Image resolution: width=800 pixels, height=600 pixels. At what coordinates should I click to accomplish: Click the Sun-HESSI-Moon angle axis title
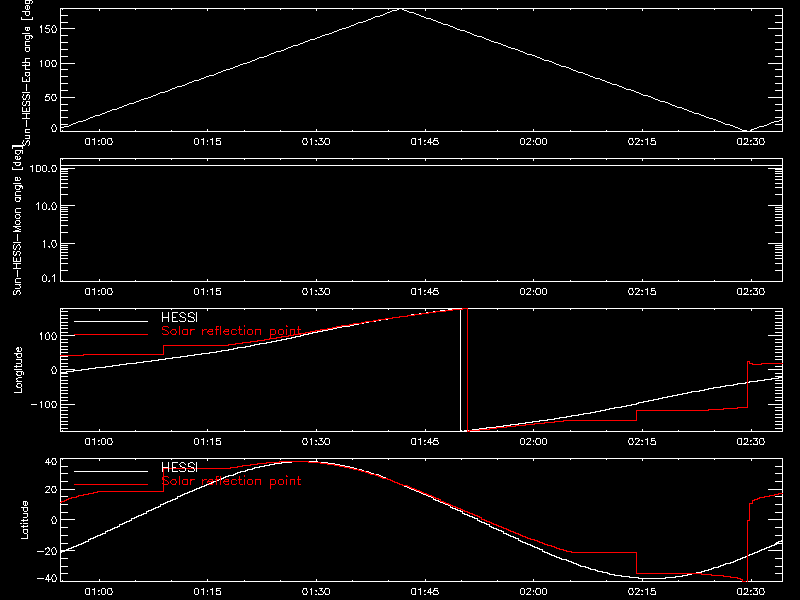(17, 220)
